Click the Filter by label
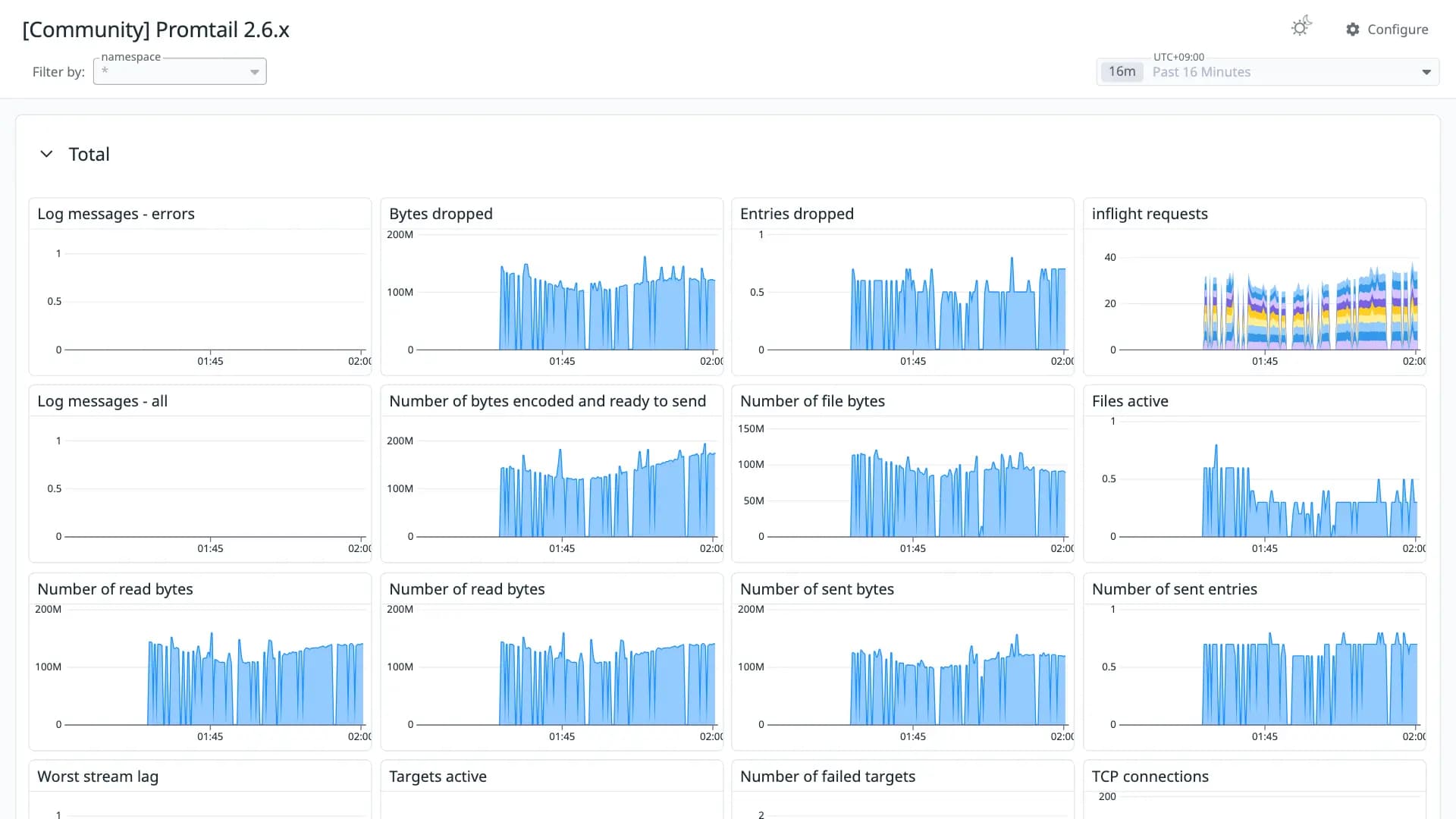Viewport: 1456px width, 819px height. point(58,72)
